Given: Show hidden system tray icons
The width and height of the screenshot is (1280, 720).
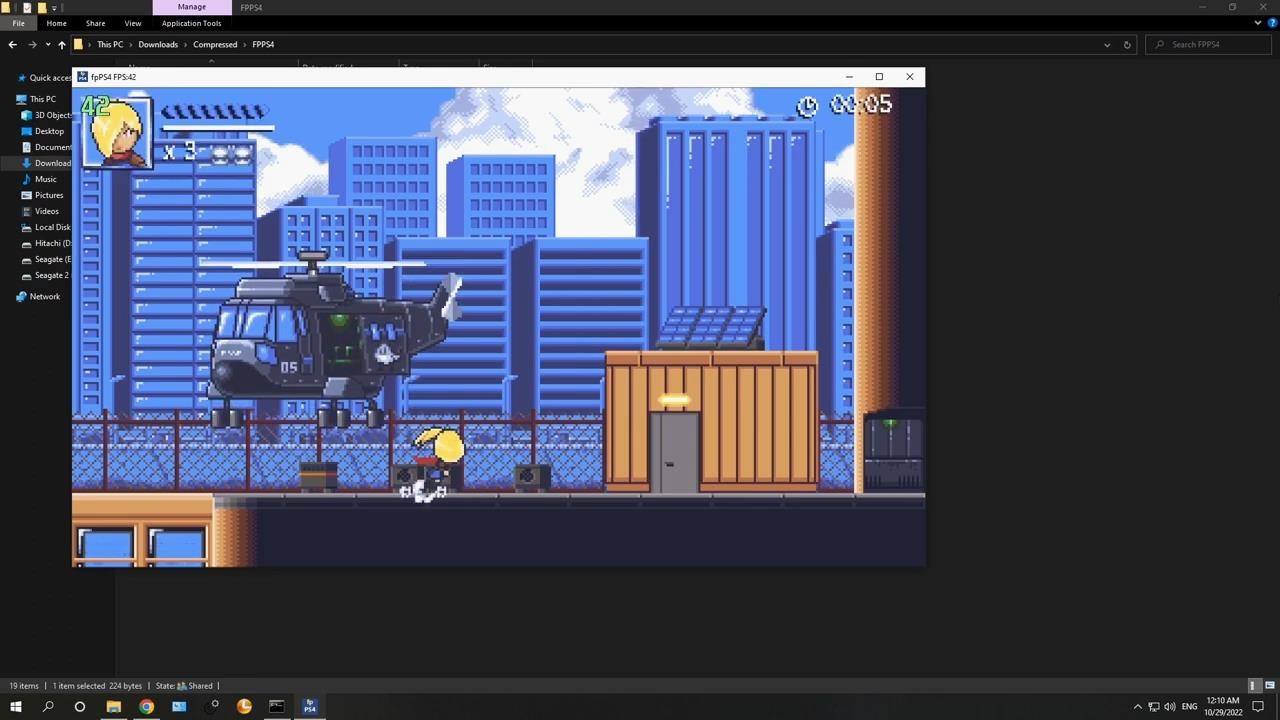Looking at the screenshot, I should click(x=1137, y=707).
